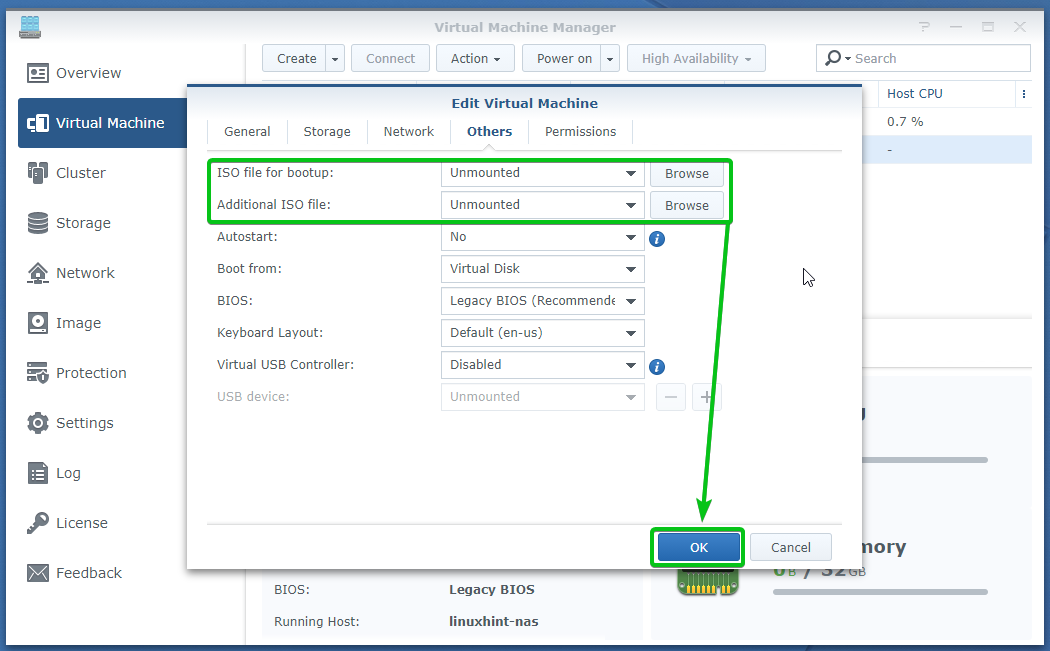Open the Storage sidebar icon
The height and width of the screenshot is (651, 1050).
coord(38,223)
